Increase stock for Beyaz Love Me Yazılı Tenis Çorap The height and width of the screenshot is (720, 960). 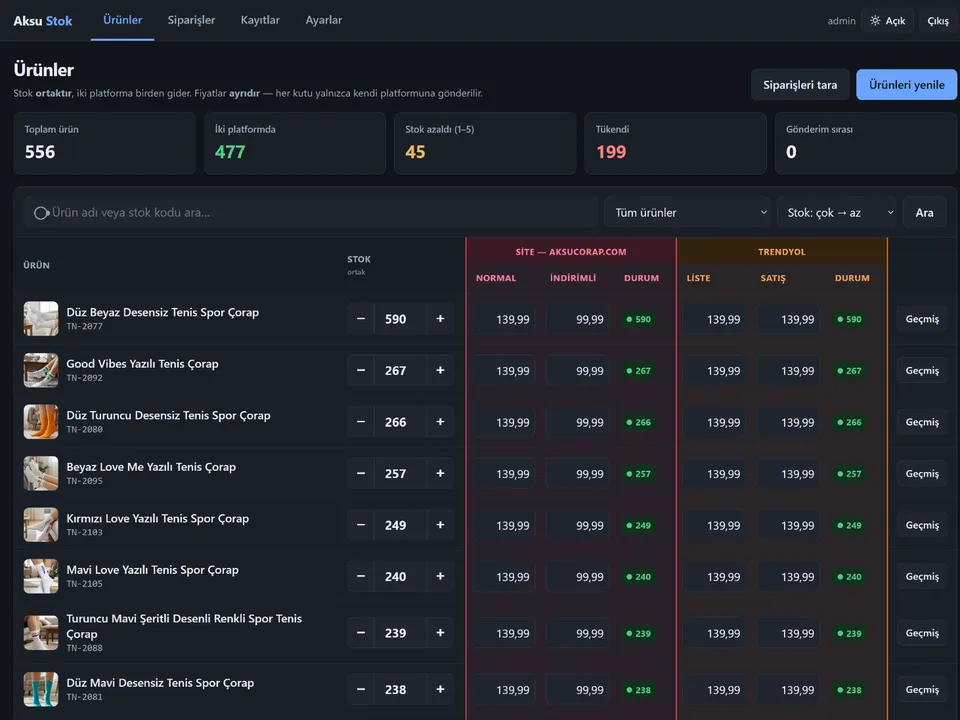tap(440, 473)
